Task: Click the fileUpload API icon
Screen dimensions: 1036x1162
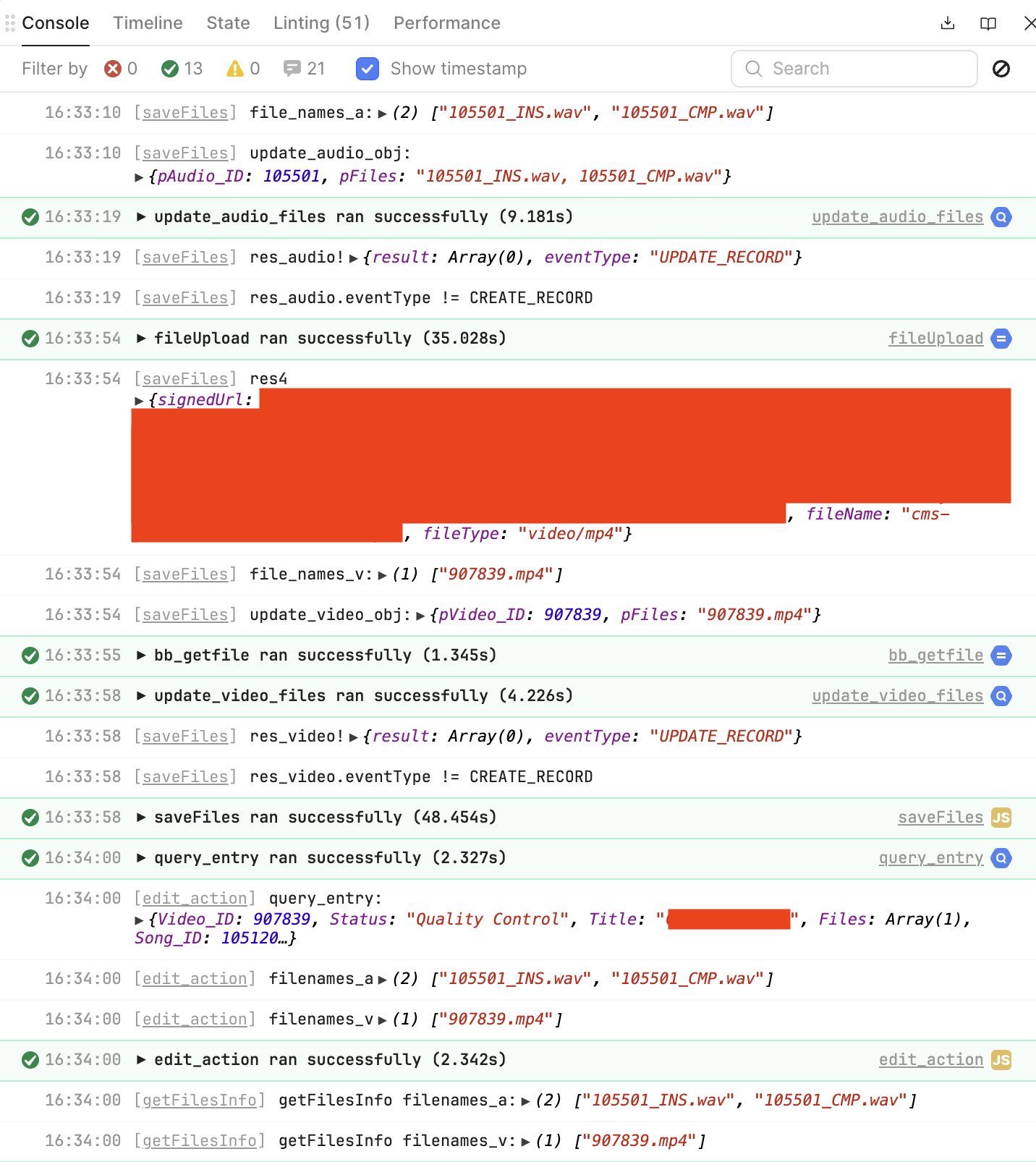Action: (1001, 339)
